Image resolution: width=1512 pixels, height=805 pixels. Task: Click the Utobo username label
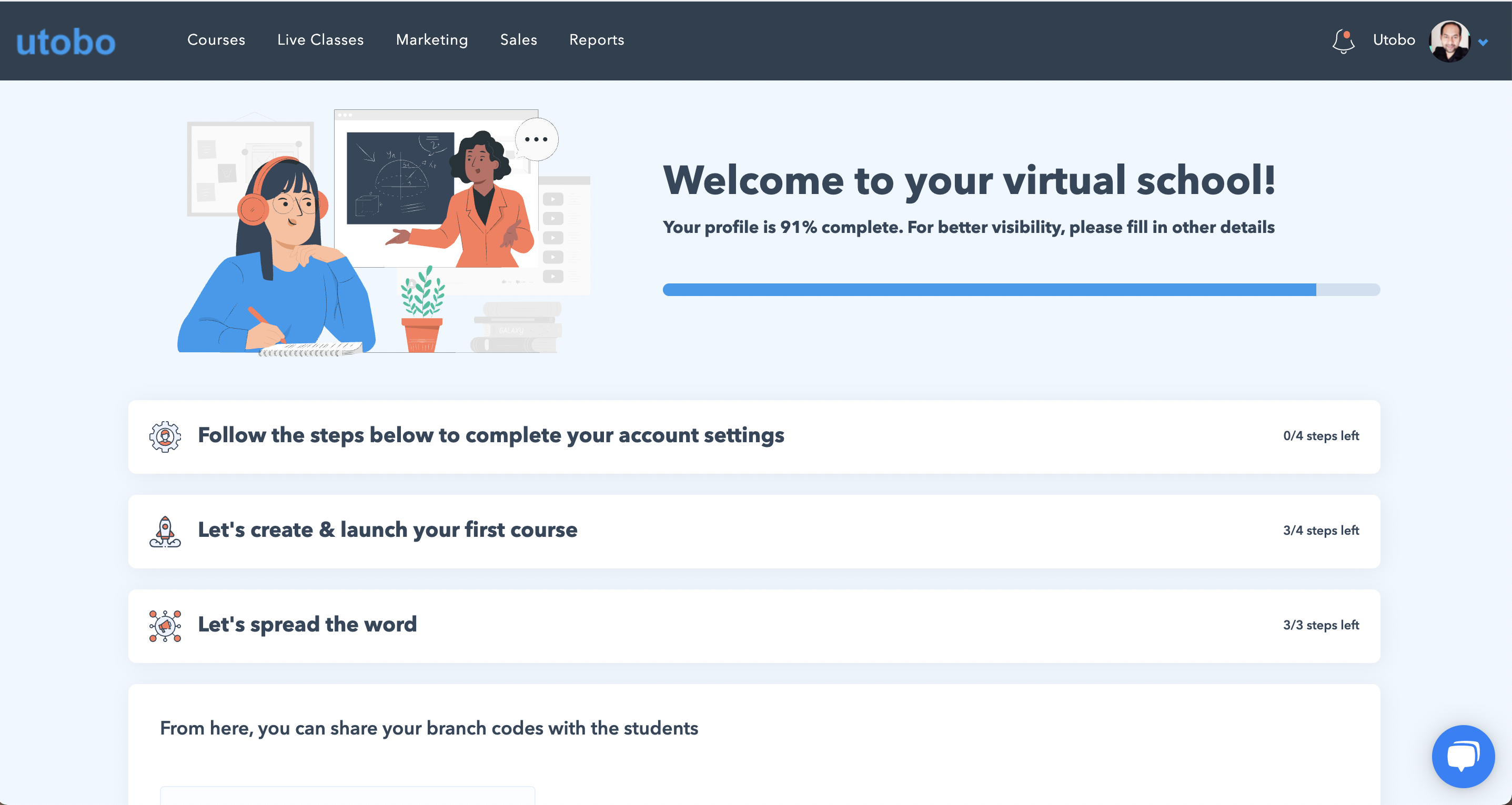pos(1394,40)
